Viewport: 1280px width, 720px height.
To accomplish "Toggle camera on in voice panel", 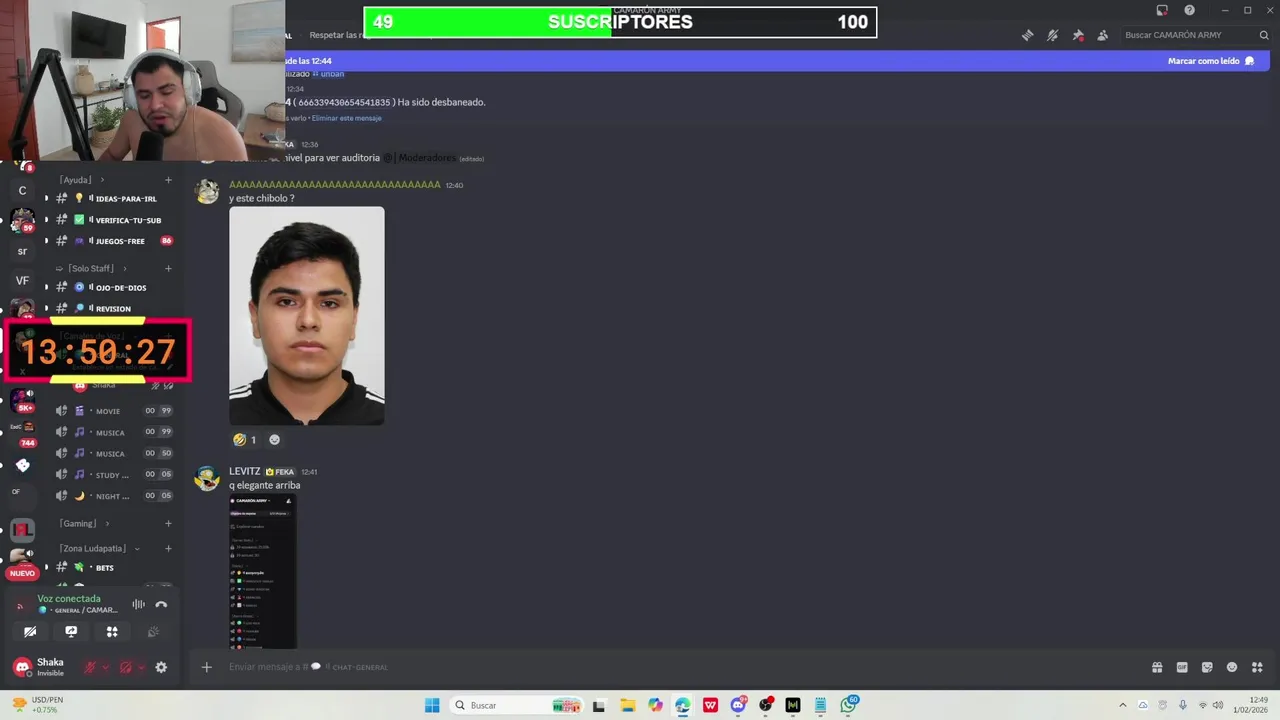I will [30, 632].
